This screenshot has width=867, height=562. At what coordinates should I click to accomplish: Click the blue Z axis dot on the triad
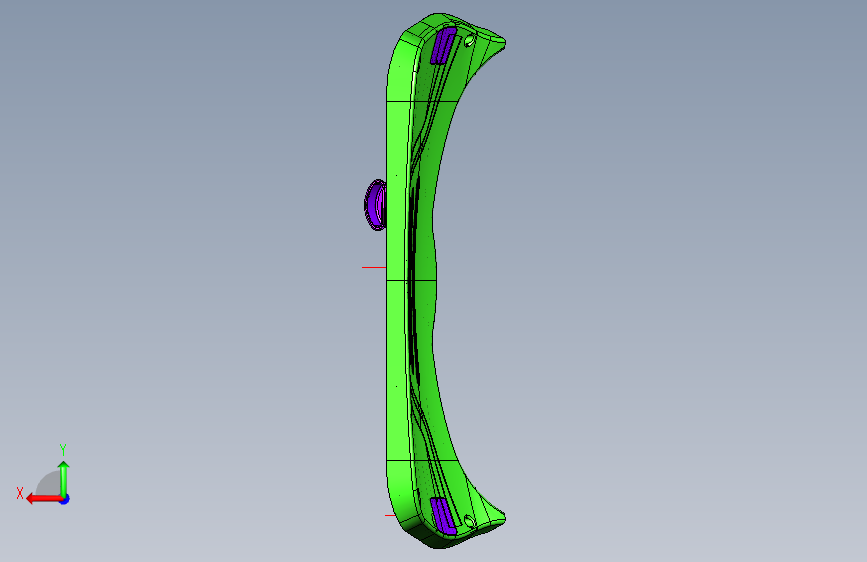[x=65, y=499]
